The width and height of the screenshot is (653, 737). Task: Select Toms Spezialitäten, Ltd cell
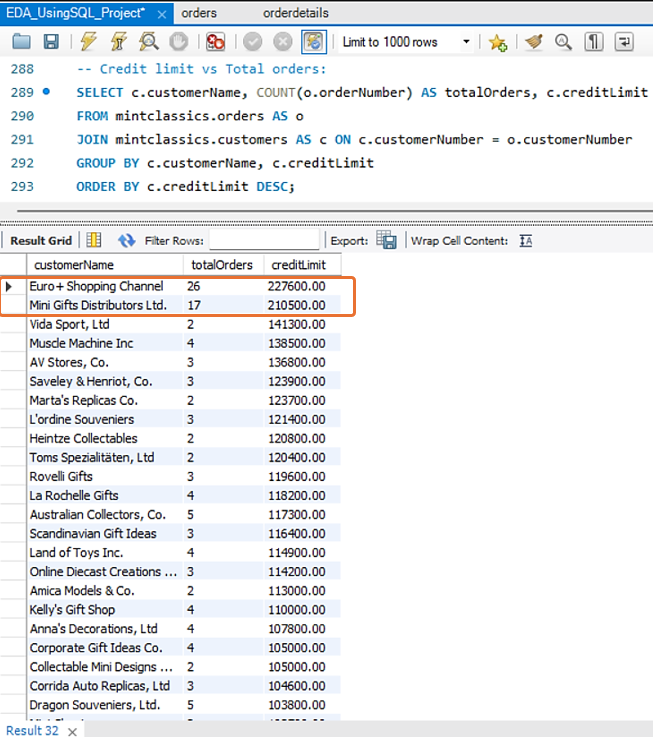105,458
